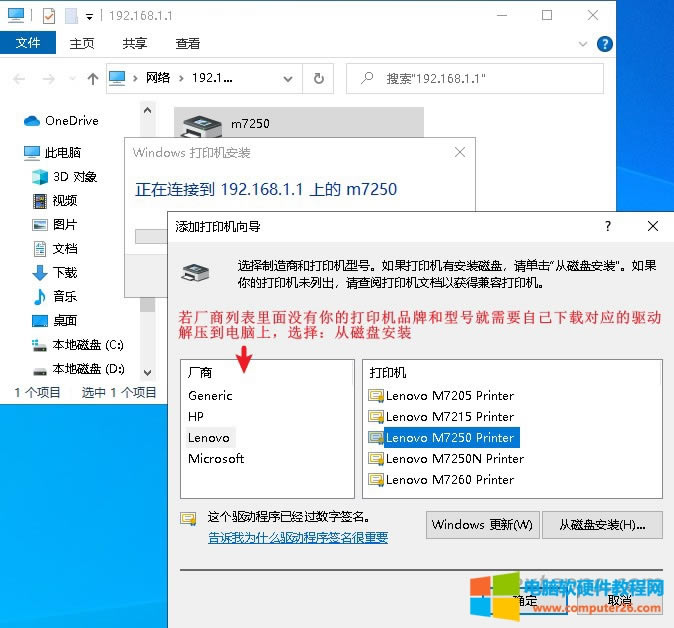Select 3D 对象 folder icon
This screenshot has height=628, width=674.
pyautogui.click(x=40, y=177)
